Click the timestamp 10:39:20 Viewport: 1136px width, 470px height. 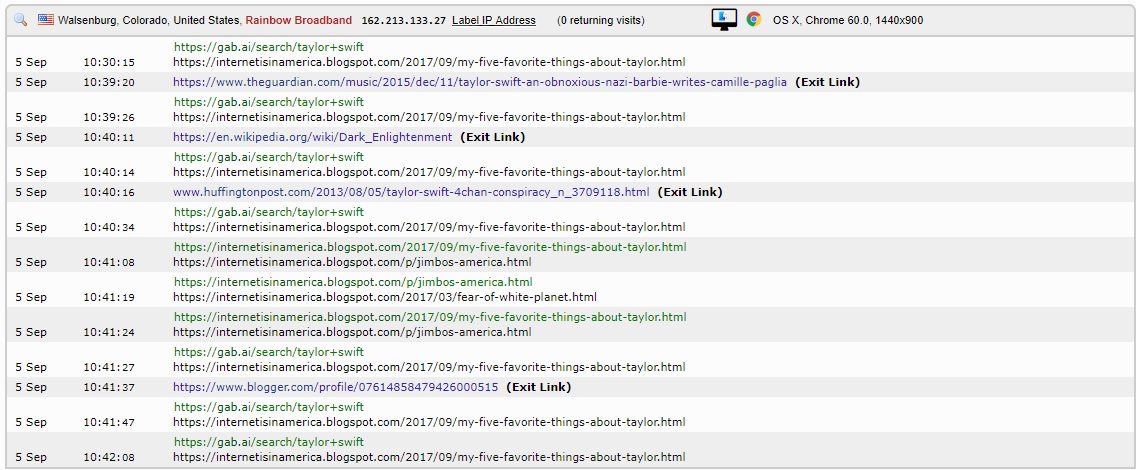click(x=109, y=83)
